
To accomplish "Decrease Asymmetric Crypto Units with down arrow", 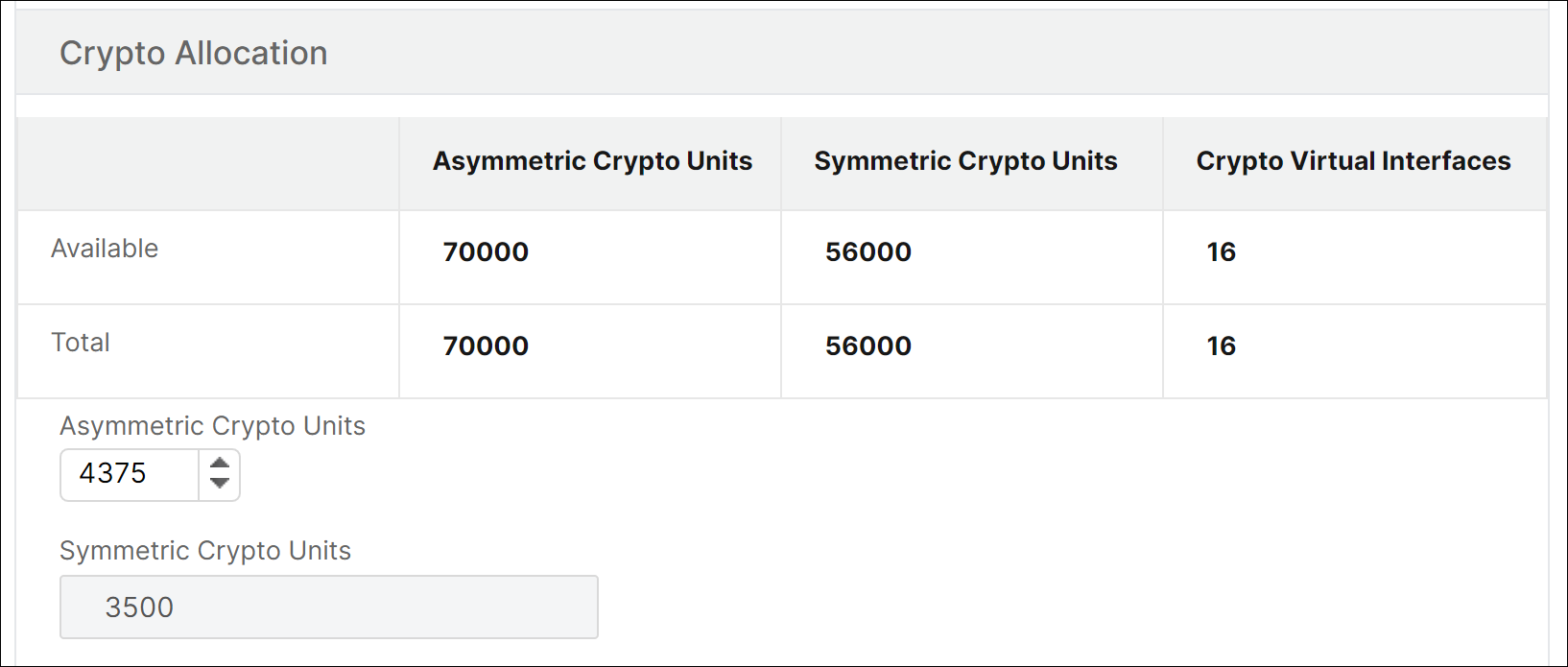I will (220, 483).
